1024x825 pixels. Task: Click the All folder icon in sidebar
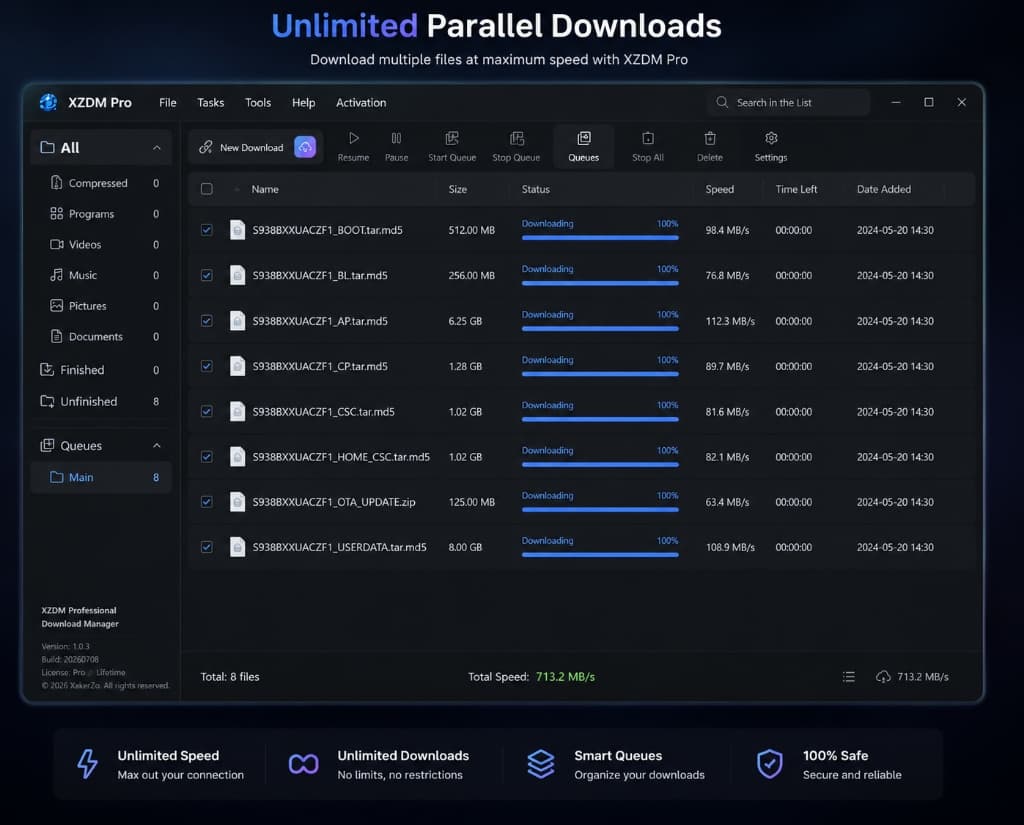(47, 148)
